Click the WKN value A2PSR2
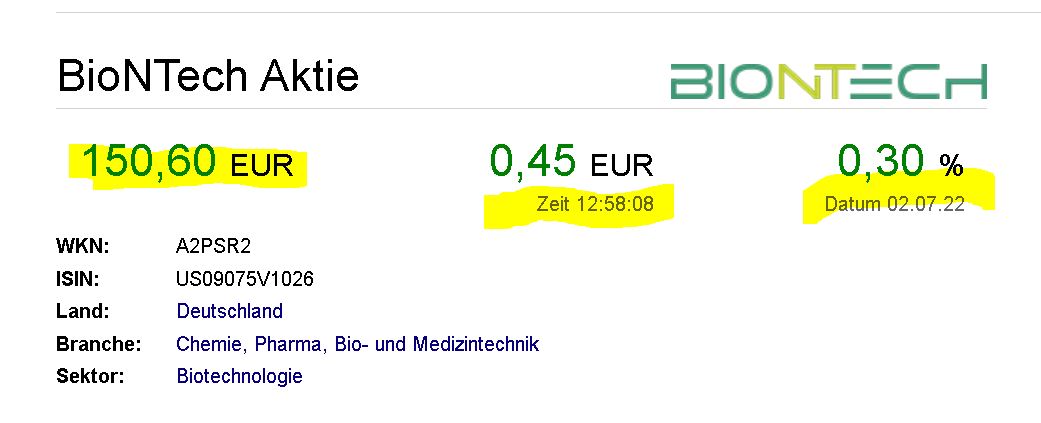 (213, 246)
